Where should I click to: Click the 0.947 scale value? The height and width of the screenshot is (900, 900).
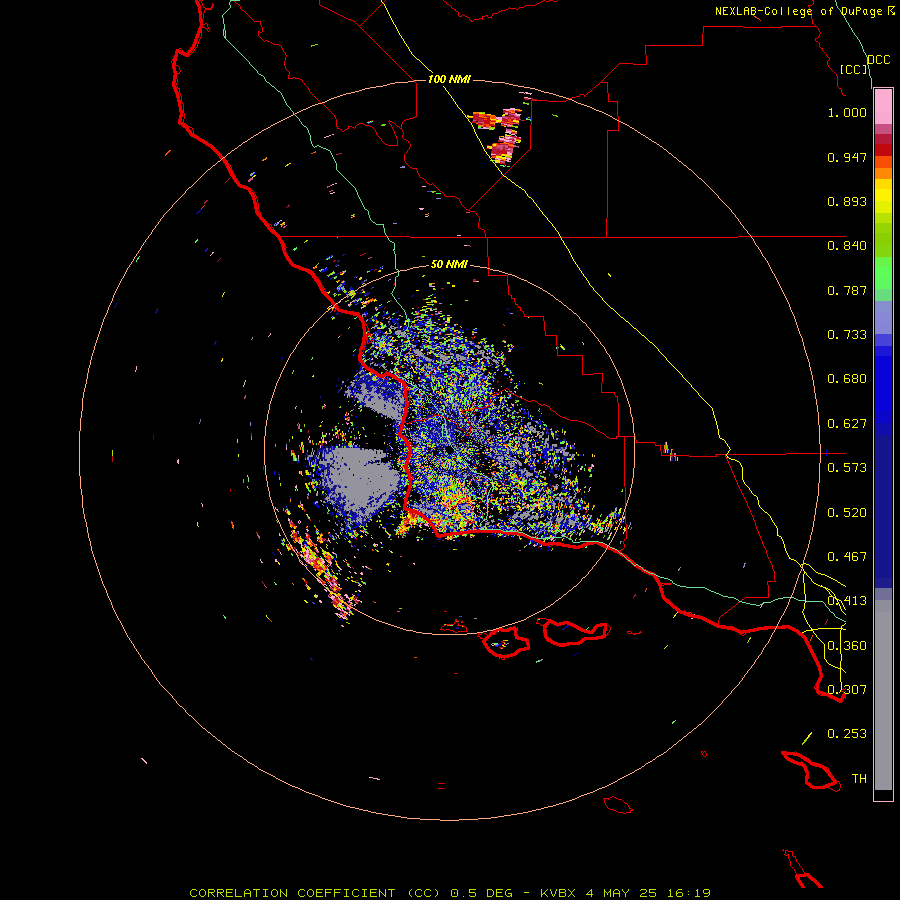click(847, 157)
